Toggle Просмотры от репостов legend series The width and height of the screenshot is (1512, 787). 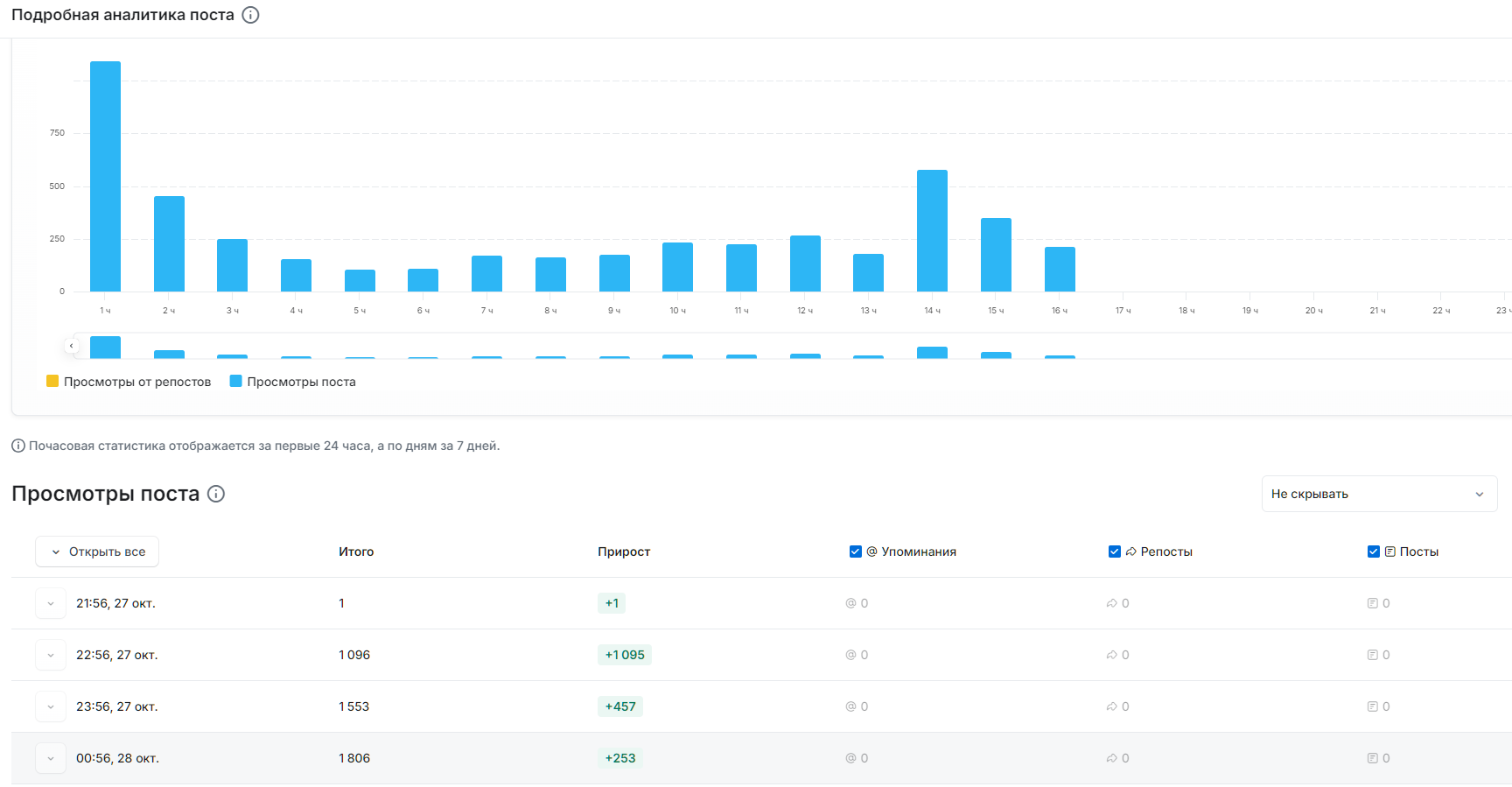pos(129,382)
